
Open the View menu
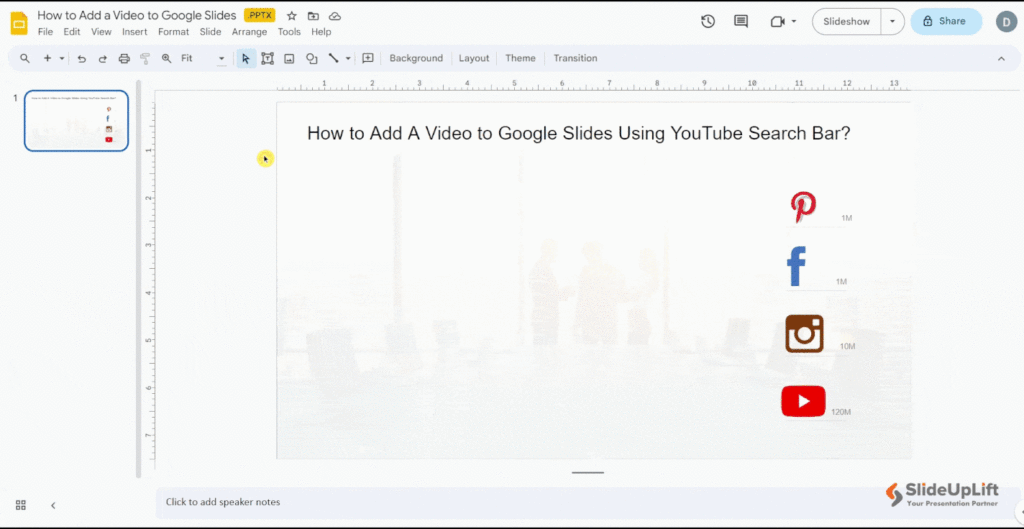pos(101,31)
